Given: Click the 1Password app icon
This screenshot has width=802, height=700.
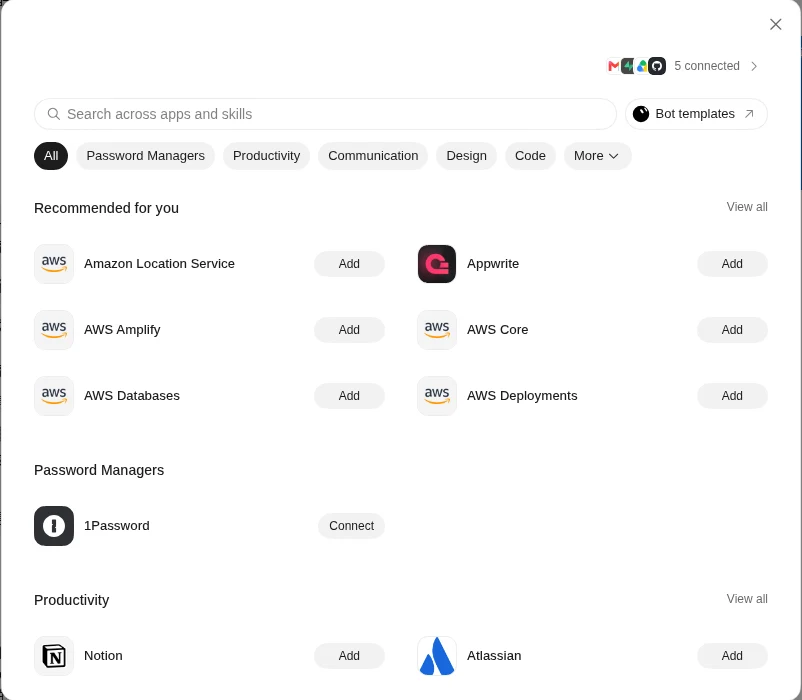Looking at the screenshot, I should point(54,526).
